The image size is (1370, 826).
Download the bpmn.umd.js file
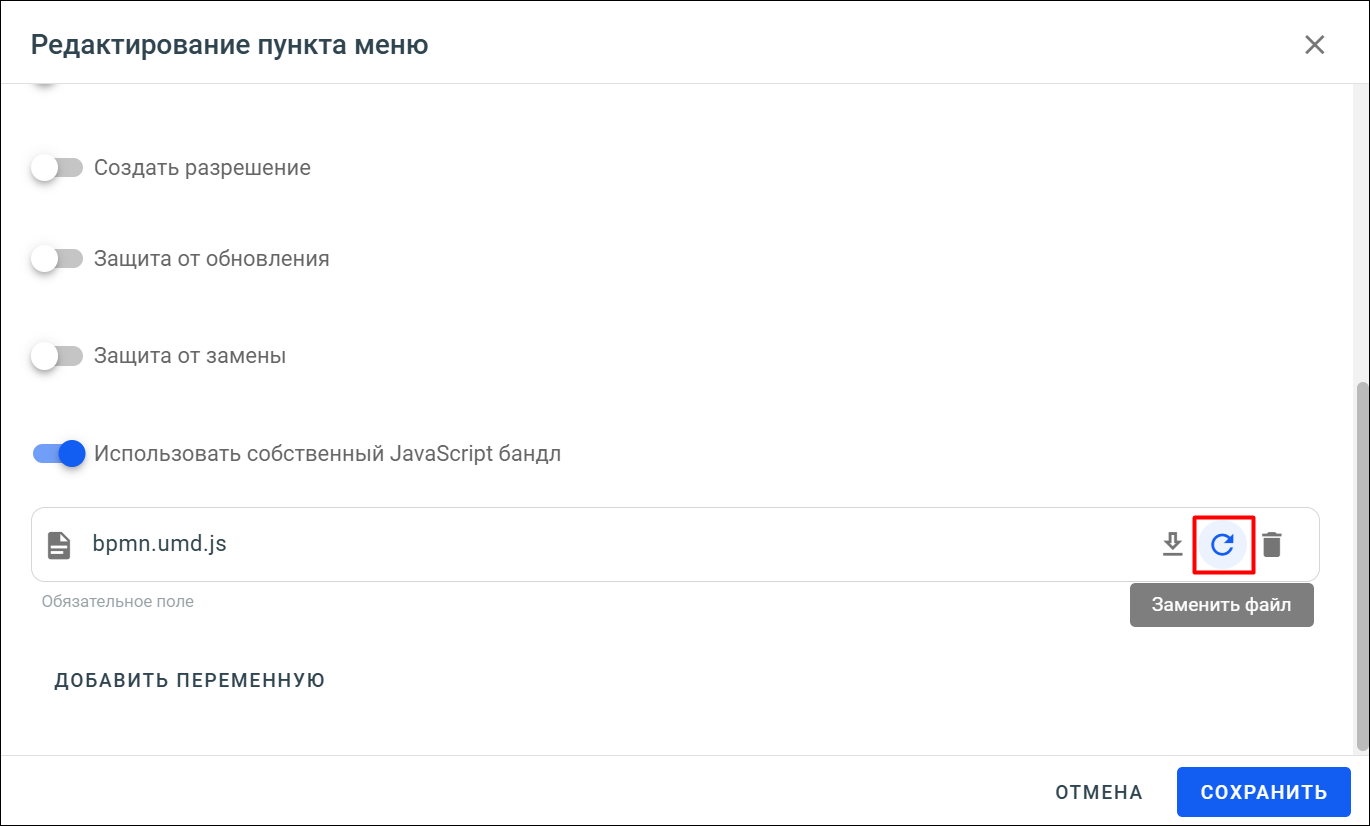pyautogui.click(x=1172, y=544)
